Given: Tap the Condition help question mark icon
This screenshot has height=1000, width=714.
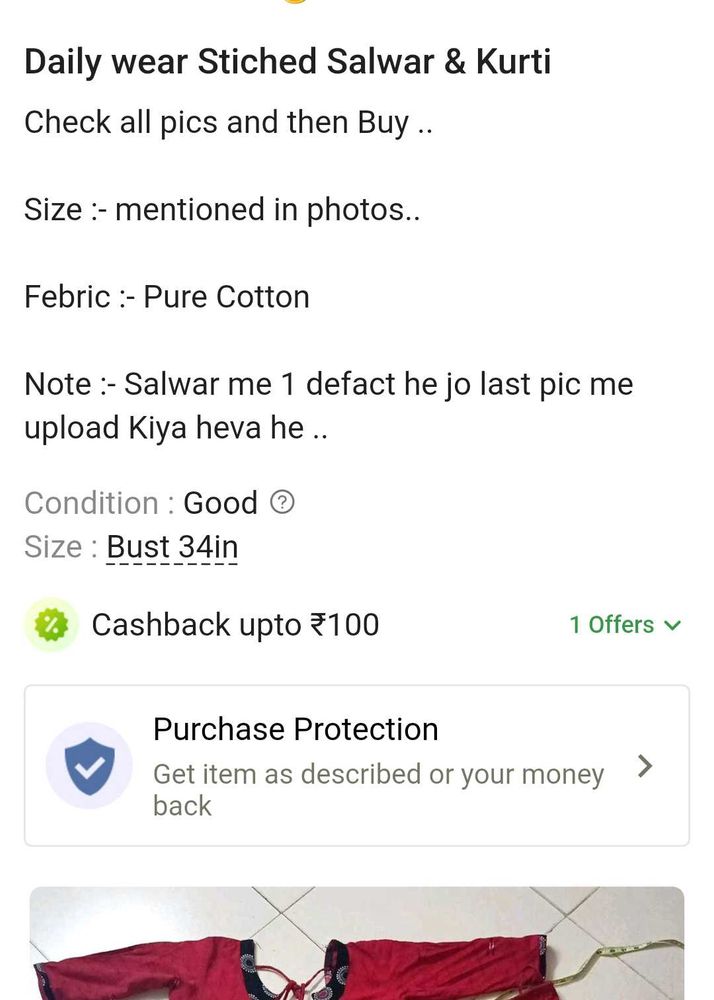Looking at the screenshot, I should (x=283, y=503).
